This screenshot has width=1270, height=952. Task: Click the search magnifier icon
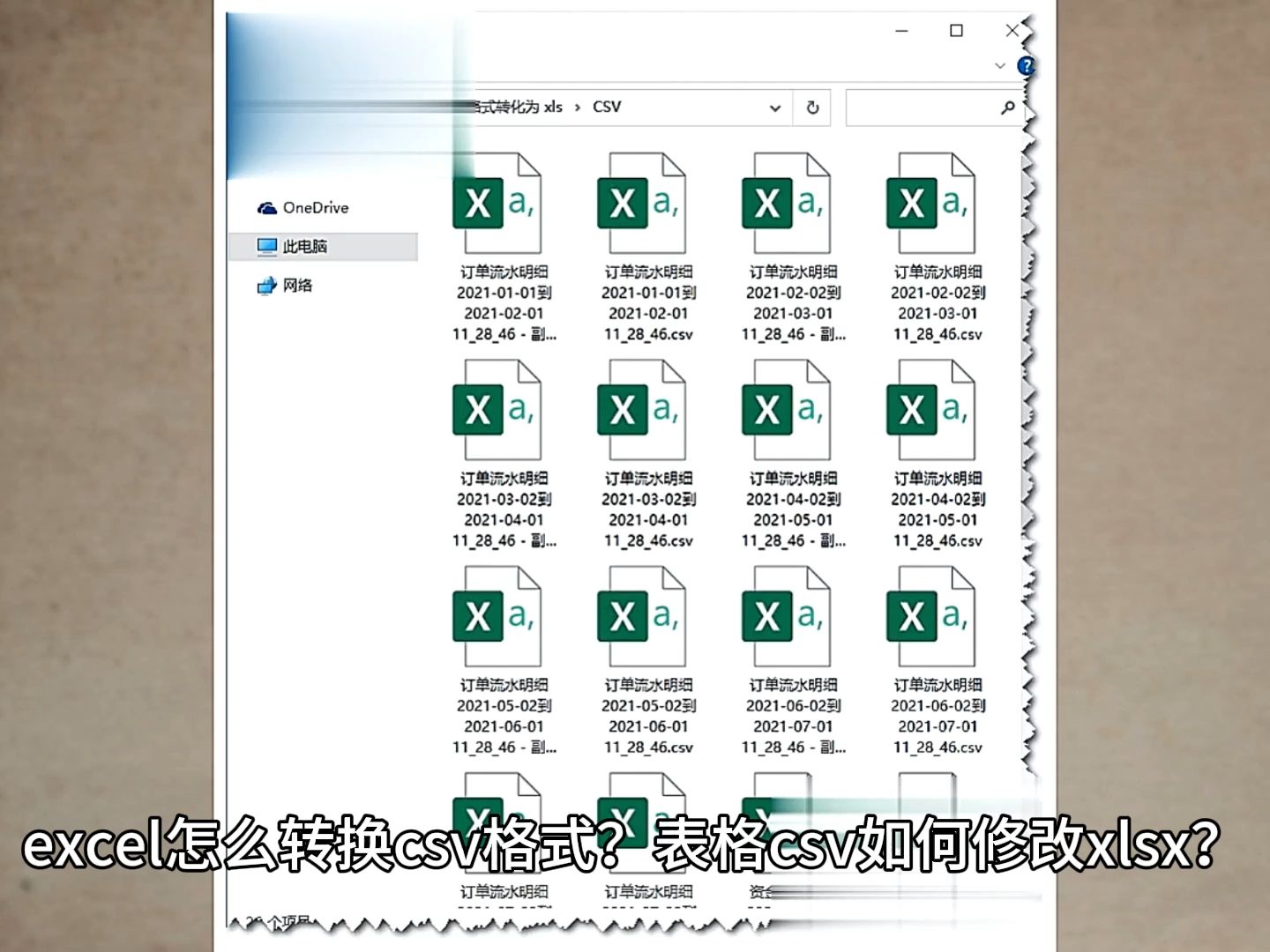pos(1006,108)
